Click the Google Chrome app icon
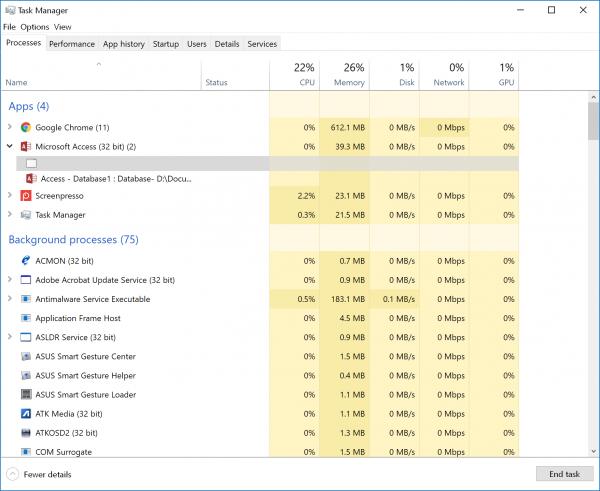Screen dimensions: 600x491 pos(26,127)
